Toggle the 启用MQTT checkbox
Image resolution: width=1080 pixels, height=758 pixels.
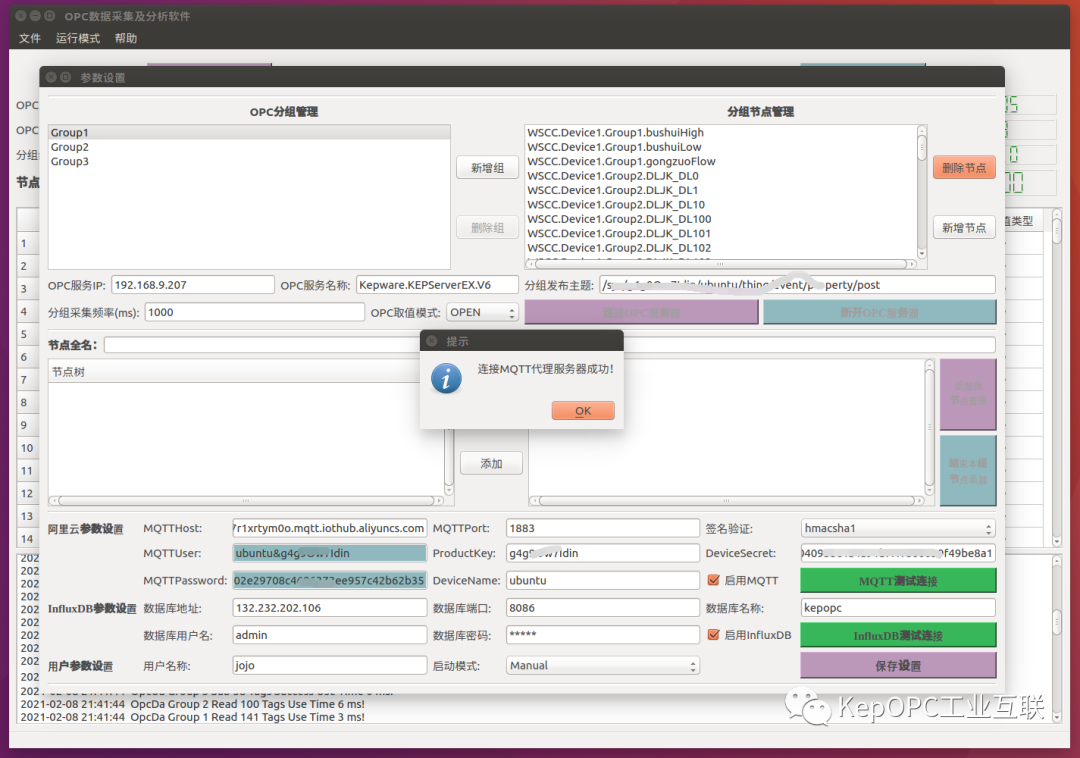pos(714,580)
